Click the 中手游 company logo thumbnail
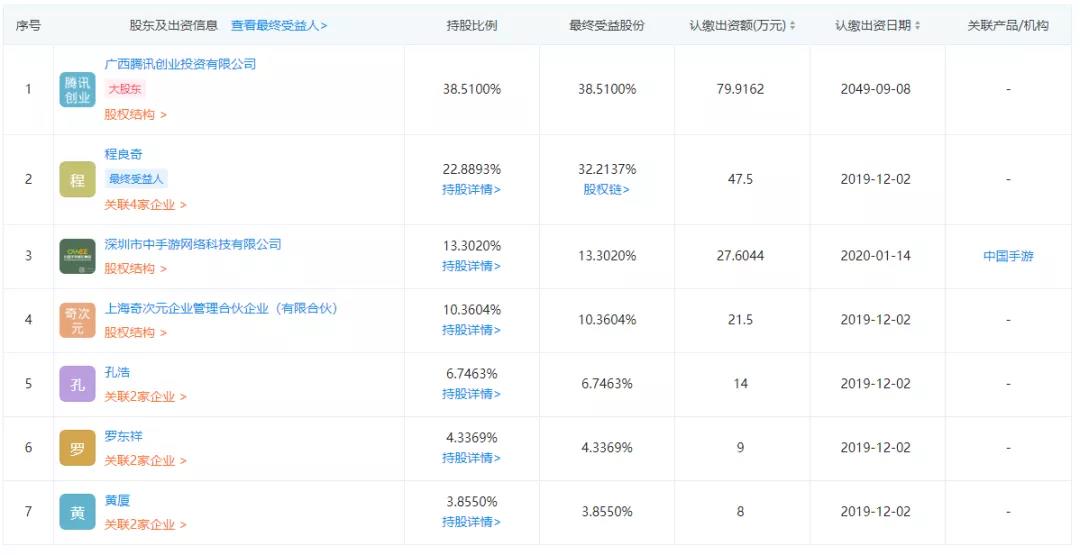Image resolution: width=1080 pixels, height=555 pixels. click(x=77, y=256)
